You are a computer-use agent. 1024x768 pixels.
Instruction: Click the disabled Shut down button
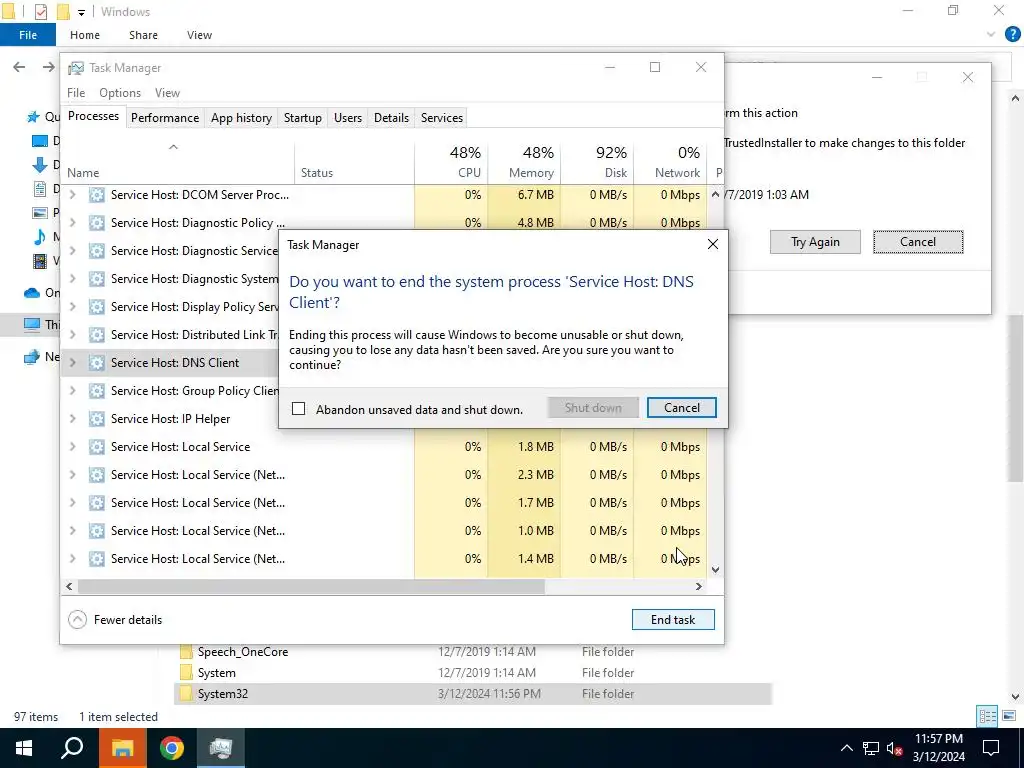point(593,408)
